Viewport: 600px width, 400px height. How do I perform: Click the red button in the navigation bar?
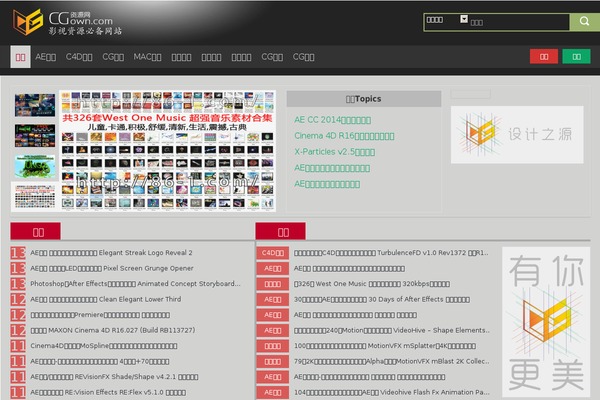[x=544, y=57]
